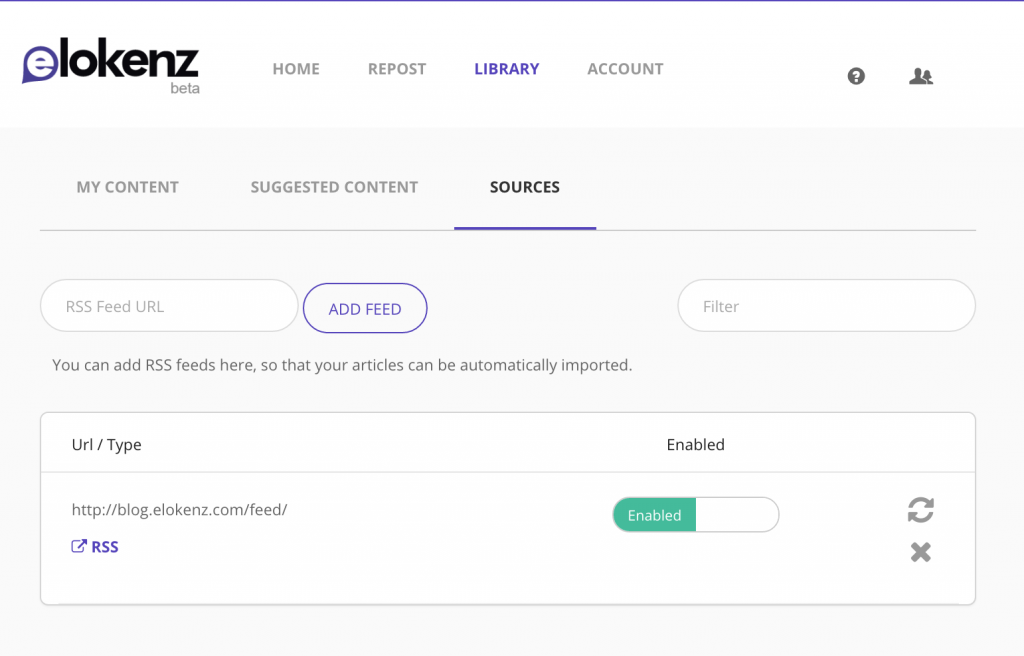
Task: Go to the HOME navigation item
Action: coord(295,69)
